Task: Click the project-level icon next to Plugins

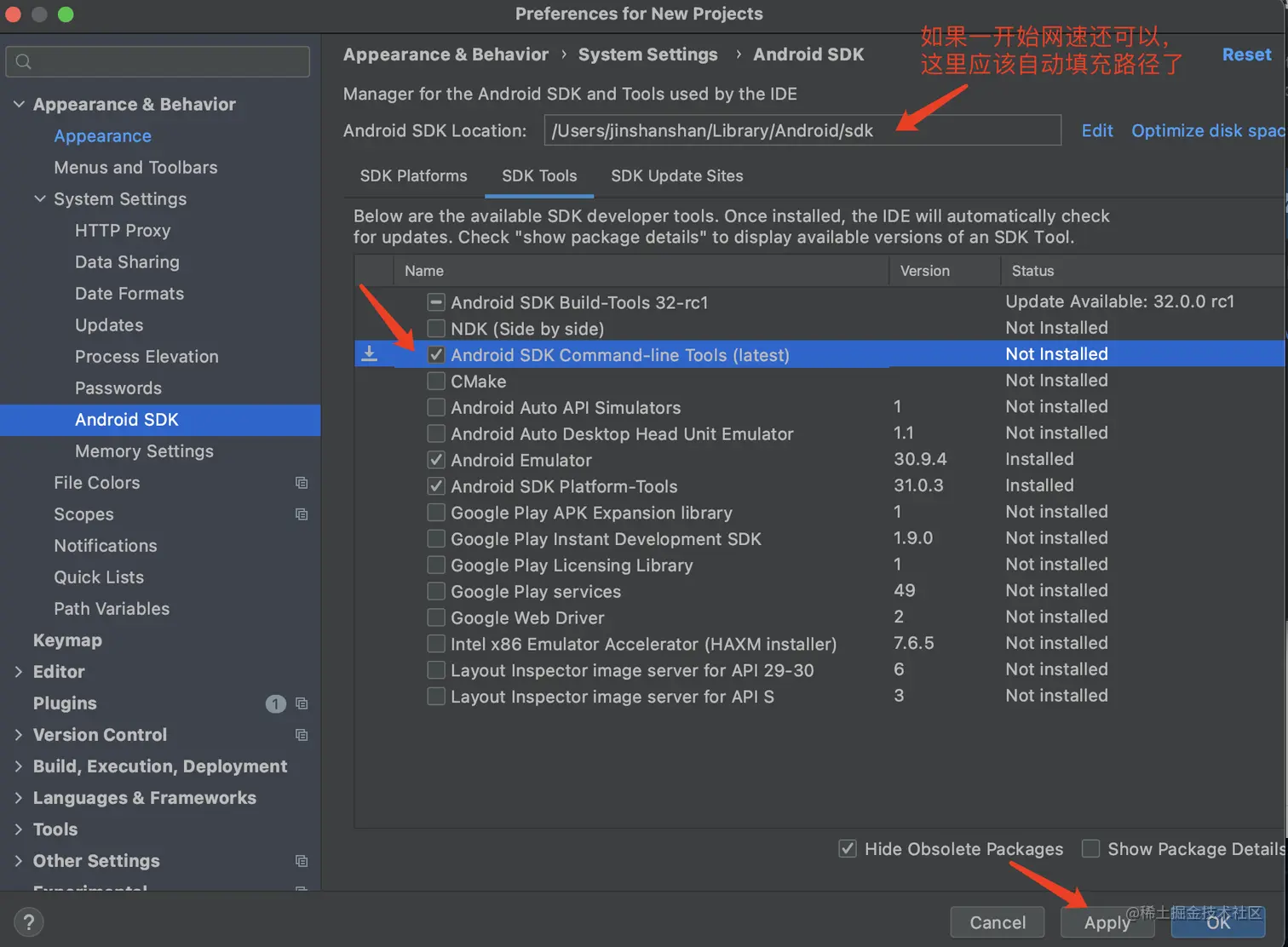Action: pyautogui.click(x=302, y=703)
